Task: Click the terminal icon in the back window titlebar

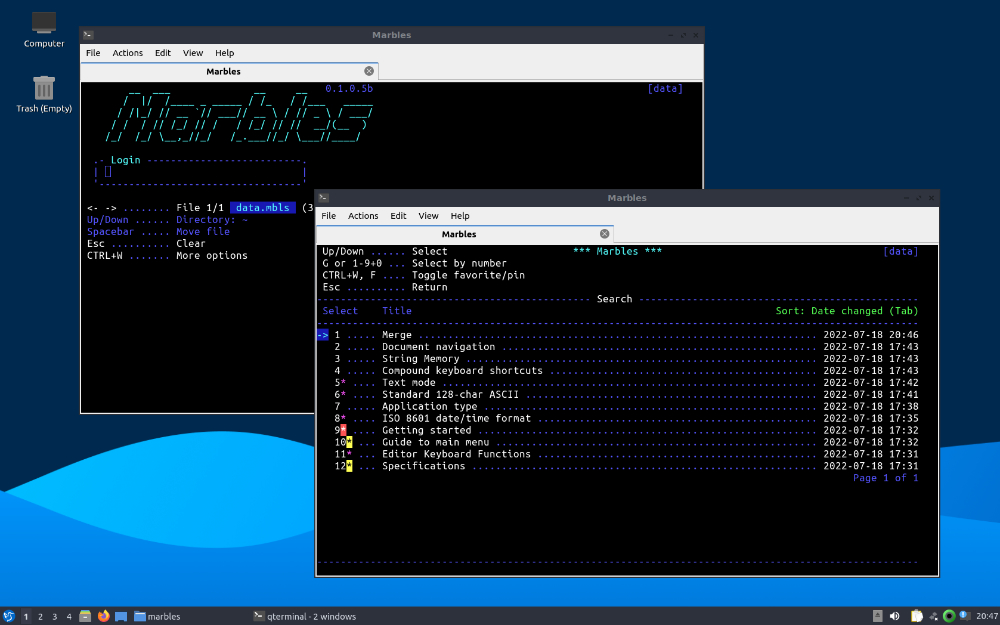Action: pos(89,35)
